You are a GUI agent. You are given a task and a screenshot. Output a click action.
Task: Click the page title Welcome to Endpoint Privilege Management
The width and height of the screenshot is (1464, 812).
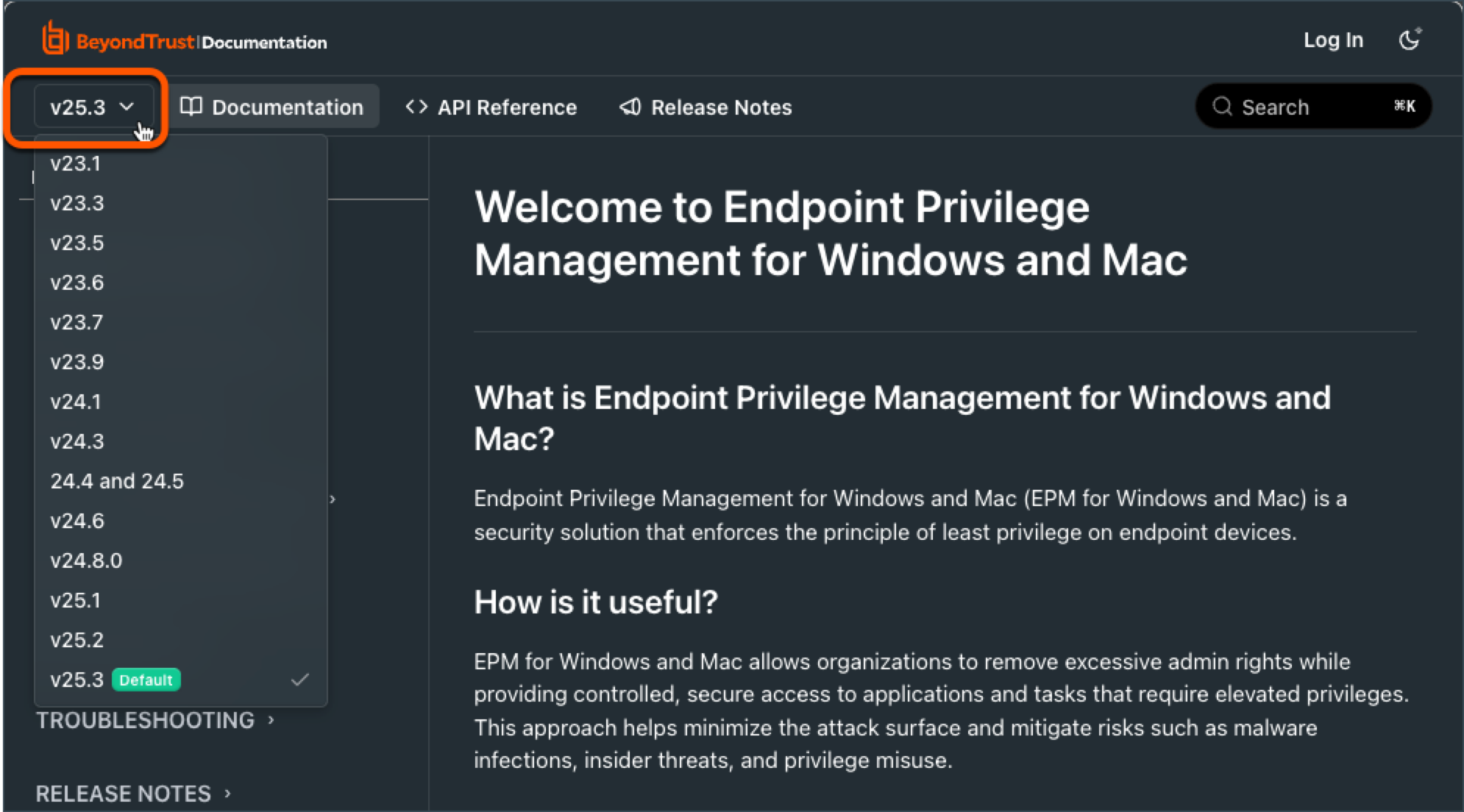(x=831, y=233)
